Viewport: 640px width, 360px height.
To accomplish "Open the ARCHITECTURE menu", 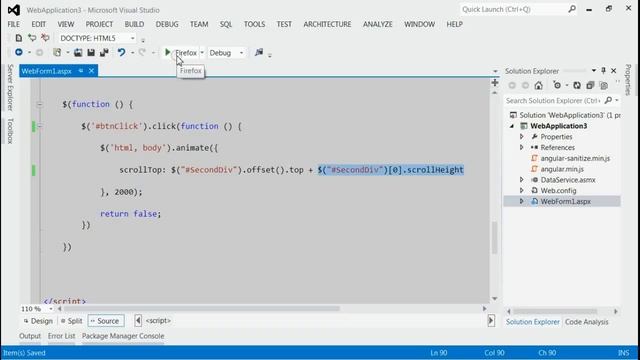I will pyautogui.click(x=327, y=24).
